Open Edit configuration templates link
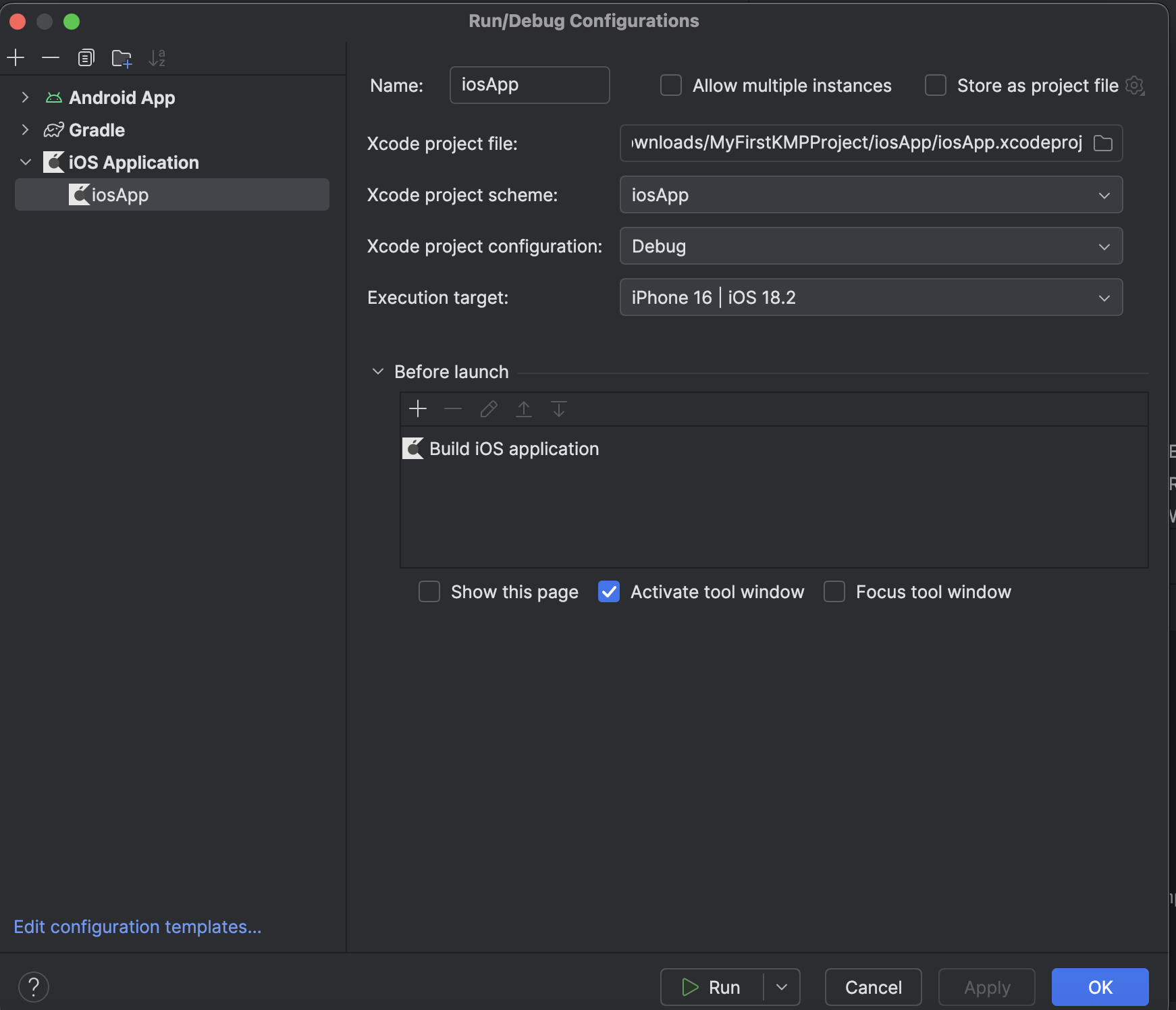 point(138,927)
